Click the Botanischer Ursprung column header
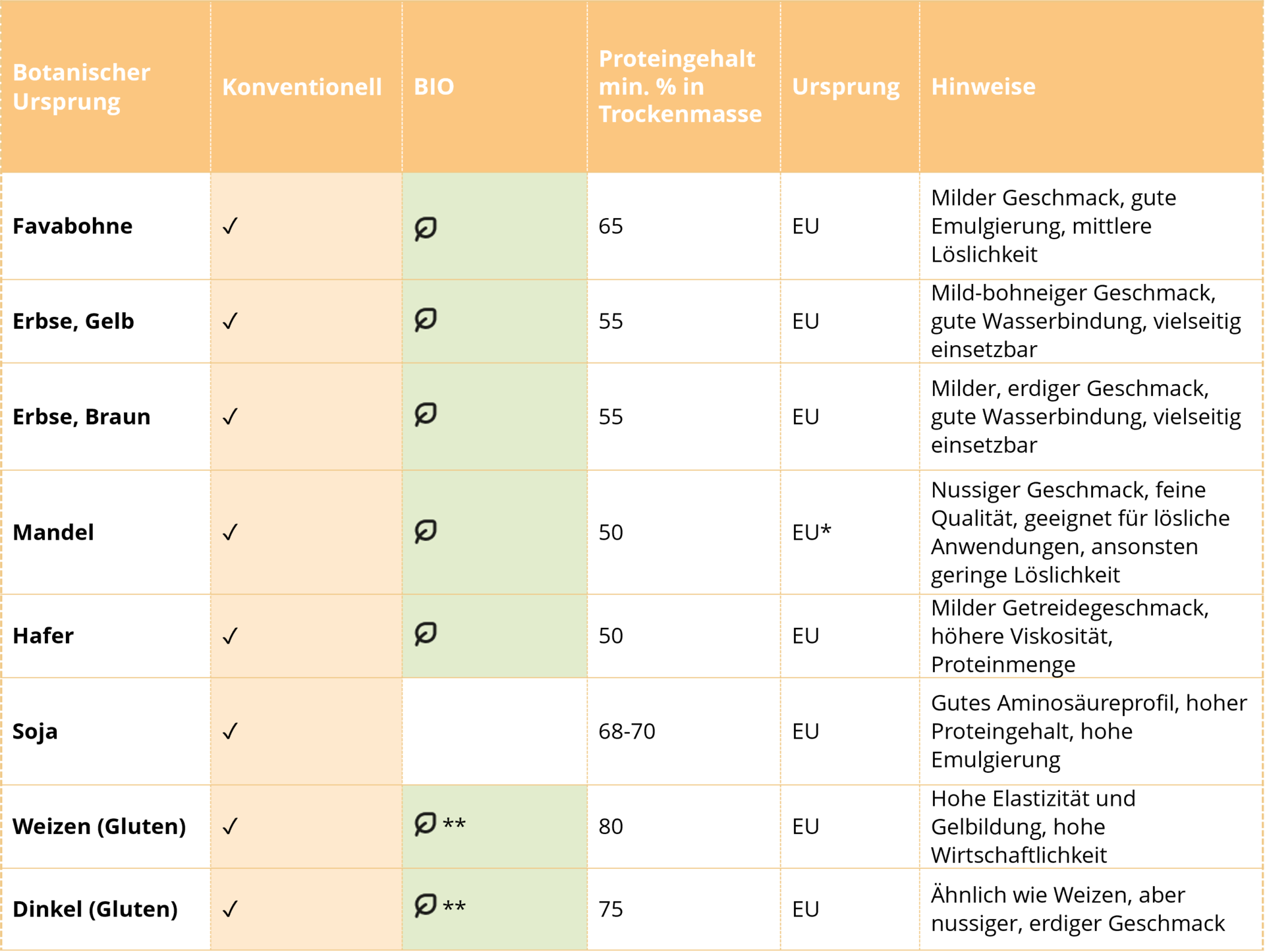Screen dimensions: 1265x952 [82, 87]
